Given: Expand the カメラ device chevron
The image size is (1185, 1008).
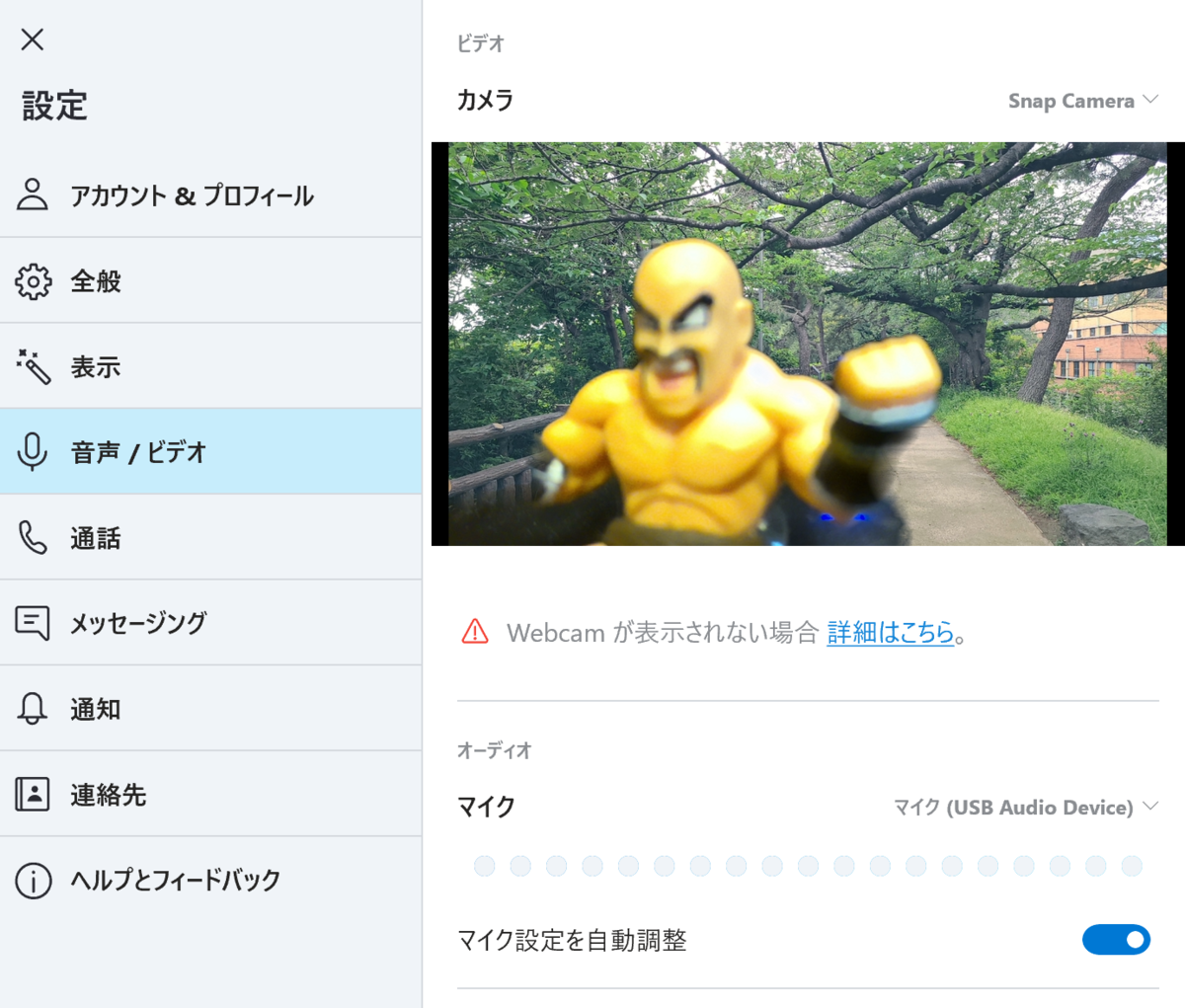Looking at the screenshot, I should [x=1149, y=100].
